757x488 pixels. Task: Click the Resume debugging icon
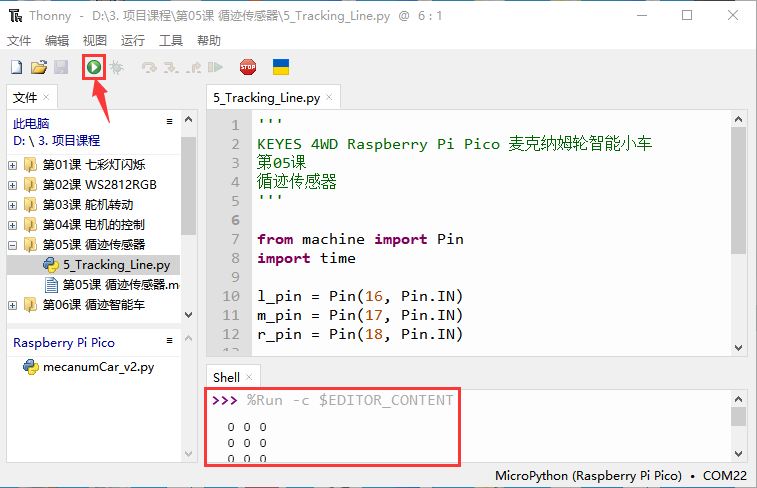click(215, 67)
